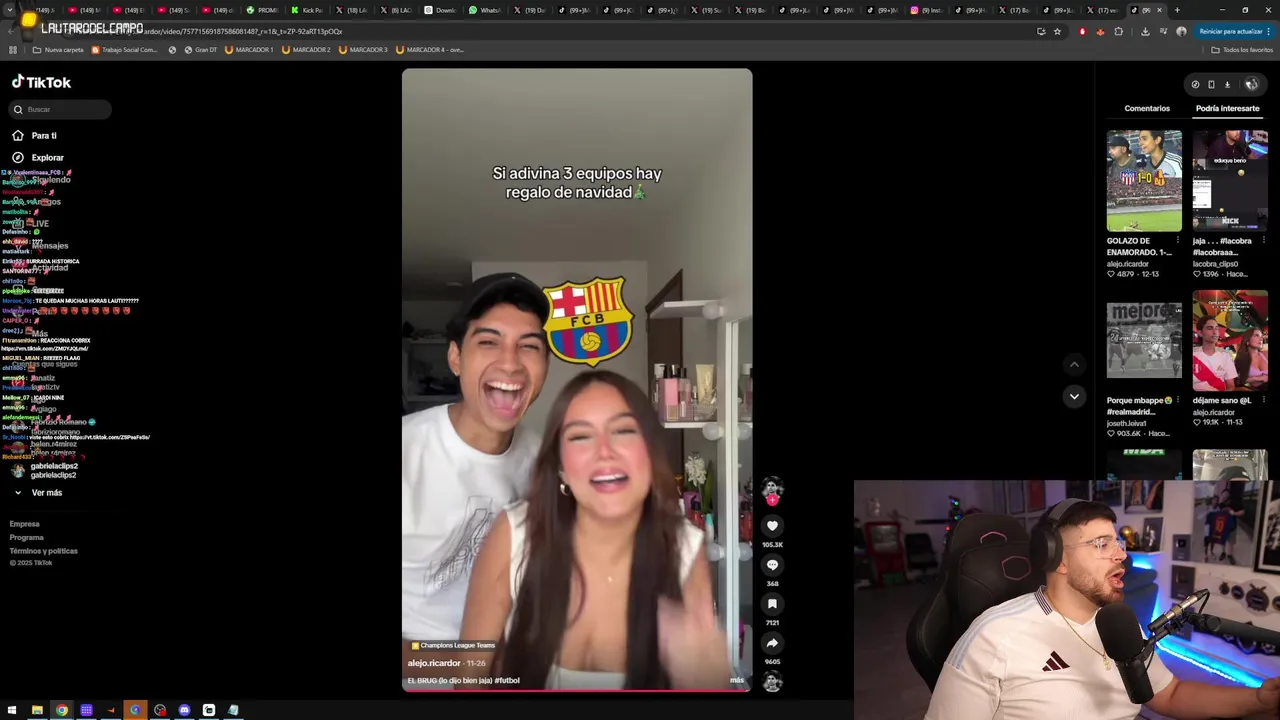Open File Explorer from taskbar
This screenshot has width=1280, height=720.
(37, 710)
